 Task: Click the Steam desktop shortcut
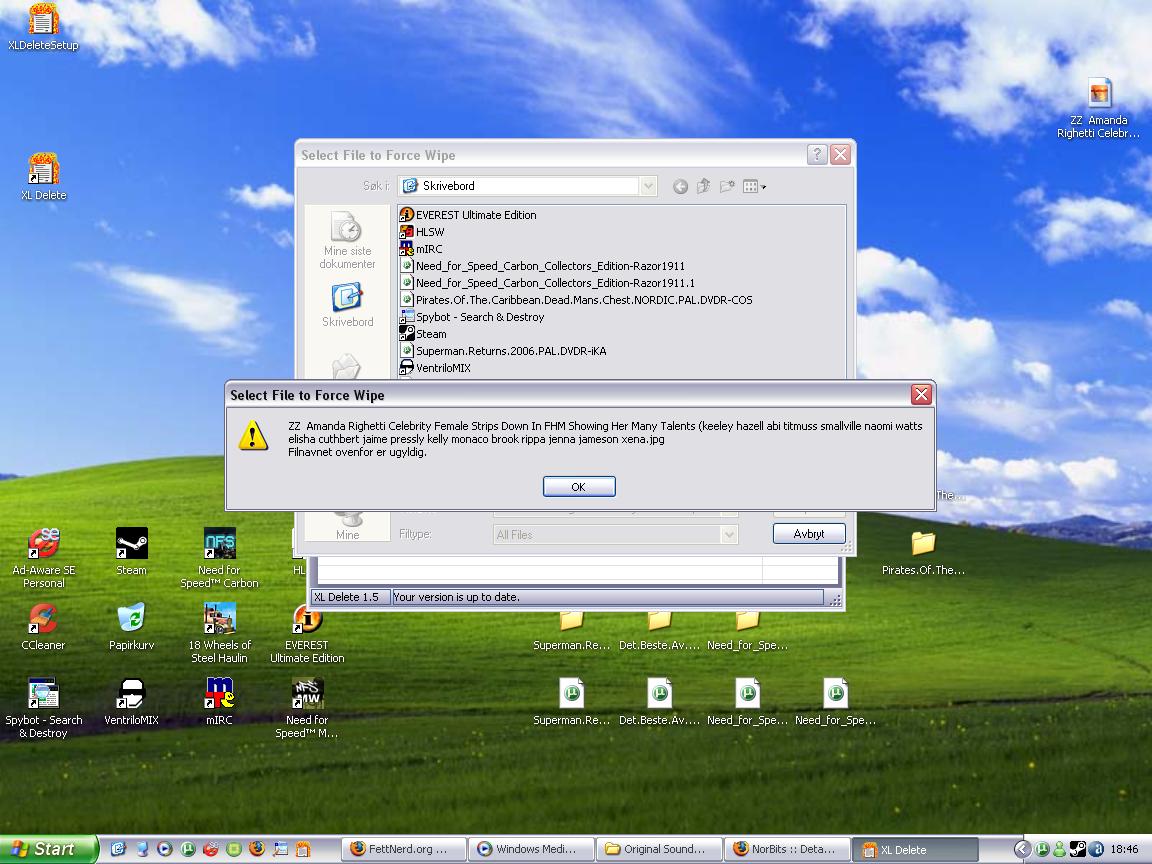click(132, 552)
